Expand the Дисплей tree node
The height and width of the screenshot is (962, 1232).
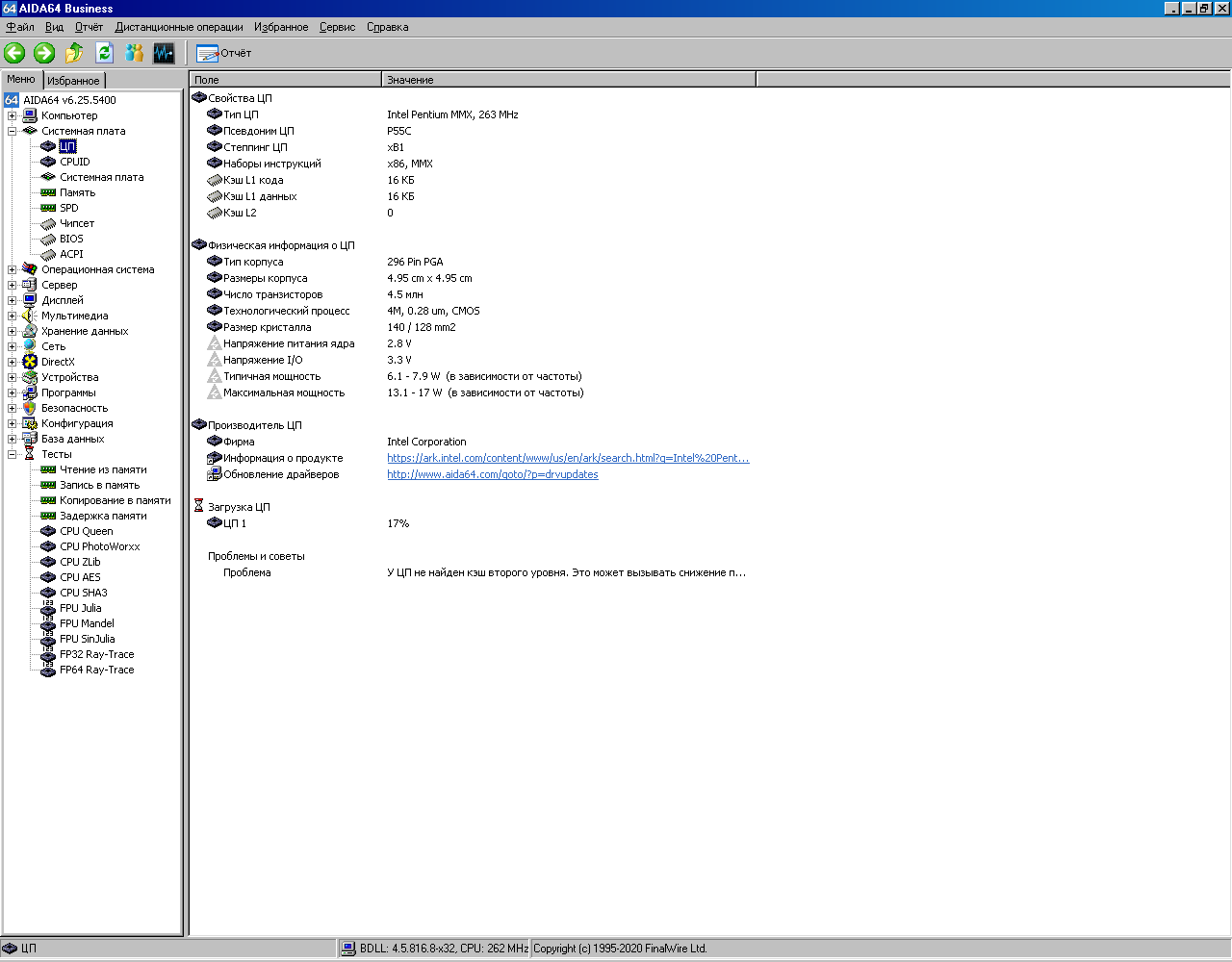12,300
